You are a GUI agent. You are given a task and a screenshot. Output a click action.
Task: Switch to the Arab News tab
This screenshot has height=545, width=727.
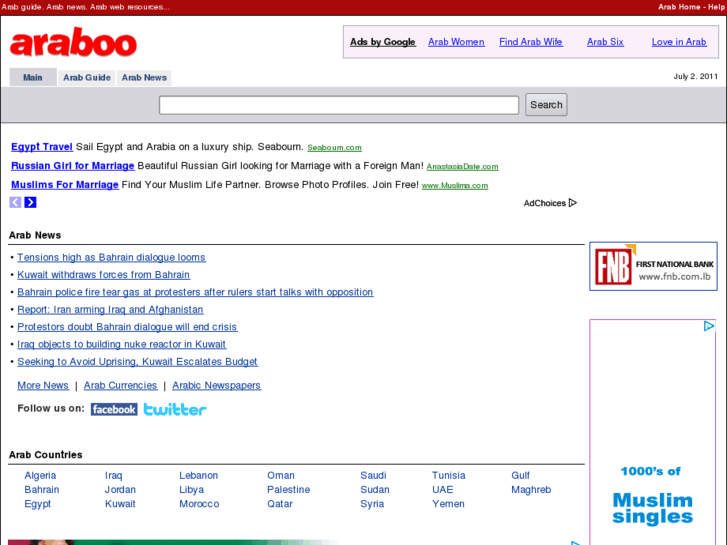coord(144,77)
